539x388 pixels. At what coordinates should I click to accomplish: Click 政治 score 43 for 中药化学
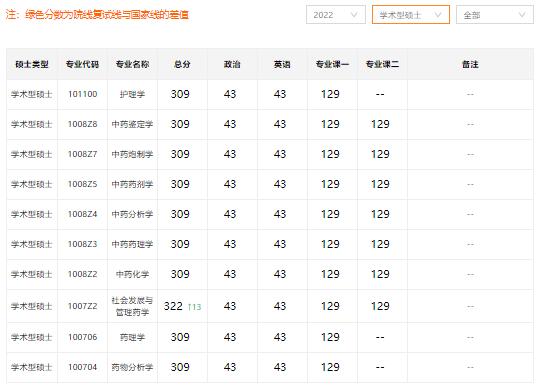230,274
